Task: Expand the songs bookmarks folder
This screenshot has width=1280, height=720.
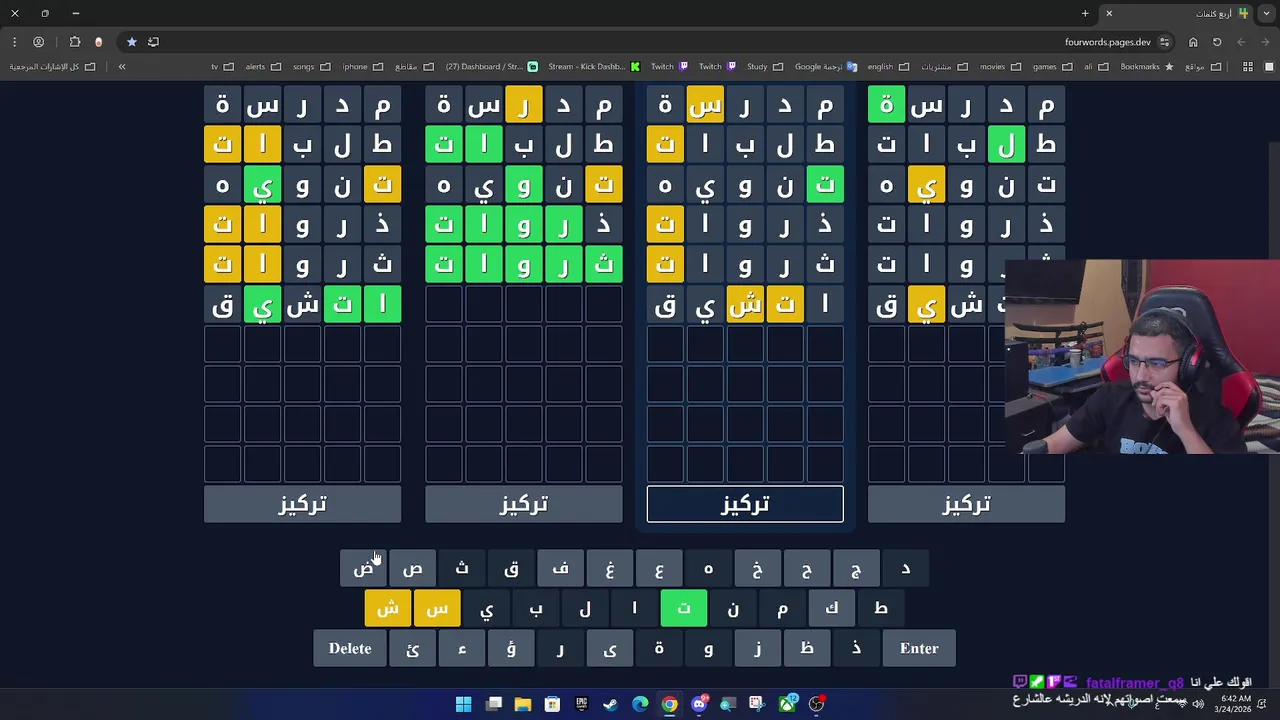Action: [x=311, y=67]
